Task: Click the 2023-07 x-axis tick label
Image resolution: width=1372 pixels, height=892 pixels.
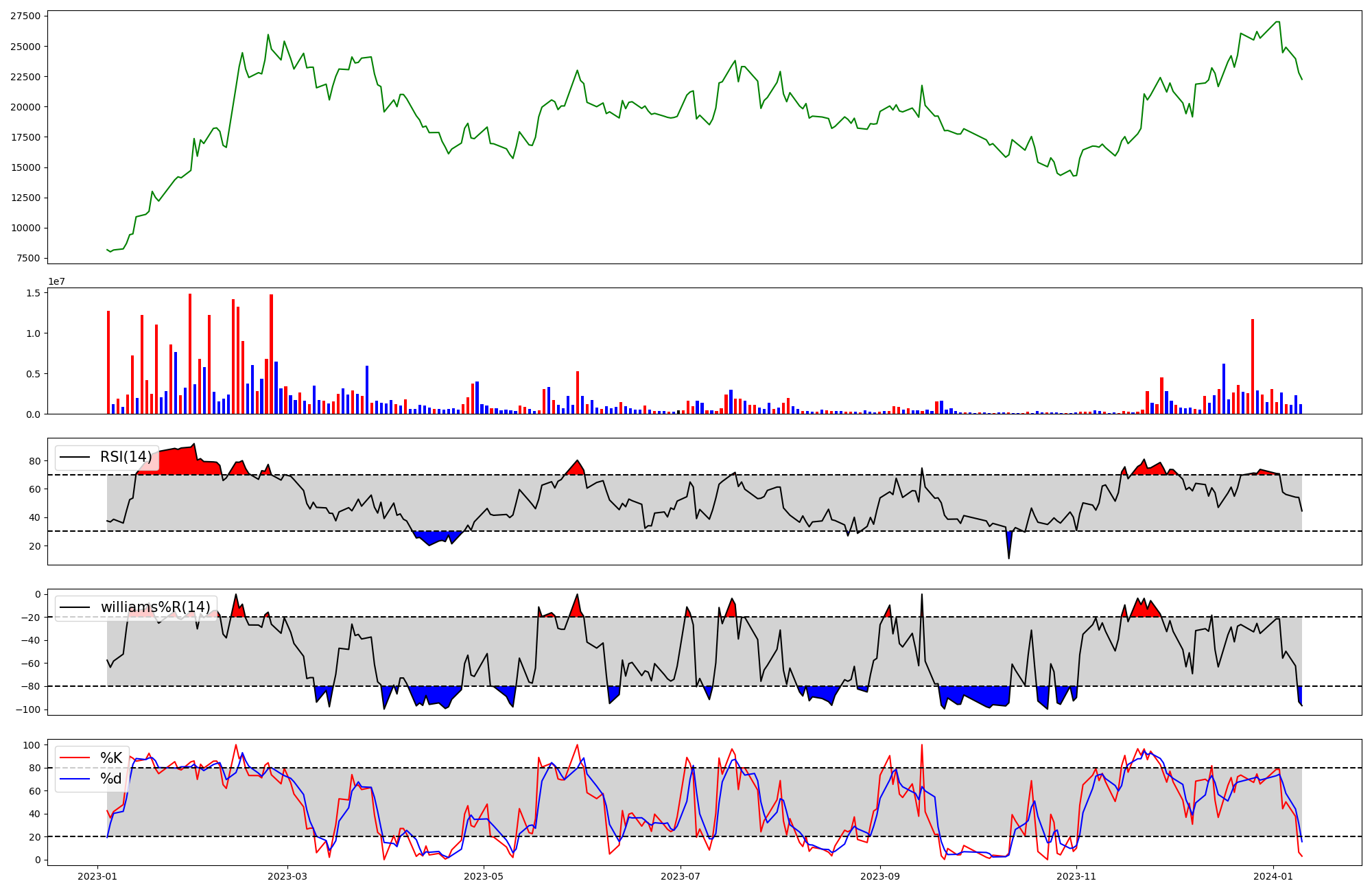Action: pyautogui.click(x=681, y=876)
